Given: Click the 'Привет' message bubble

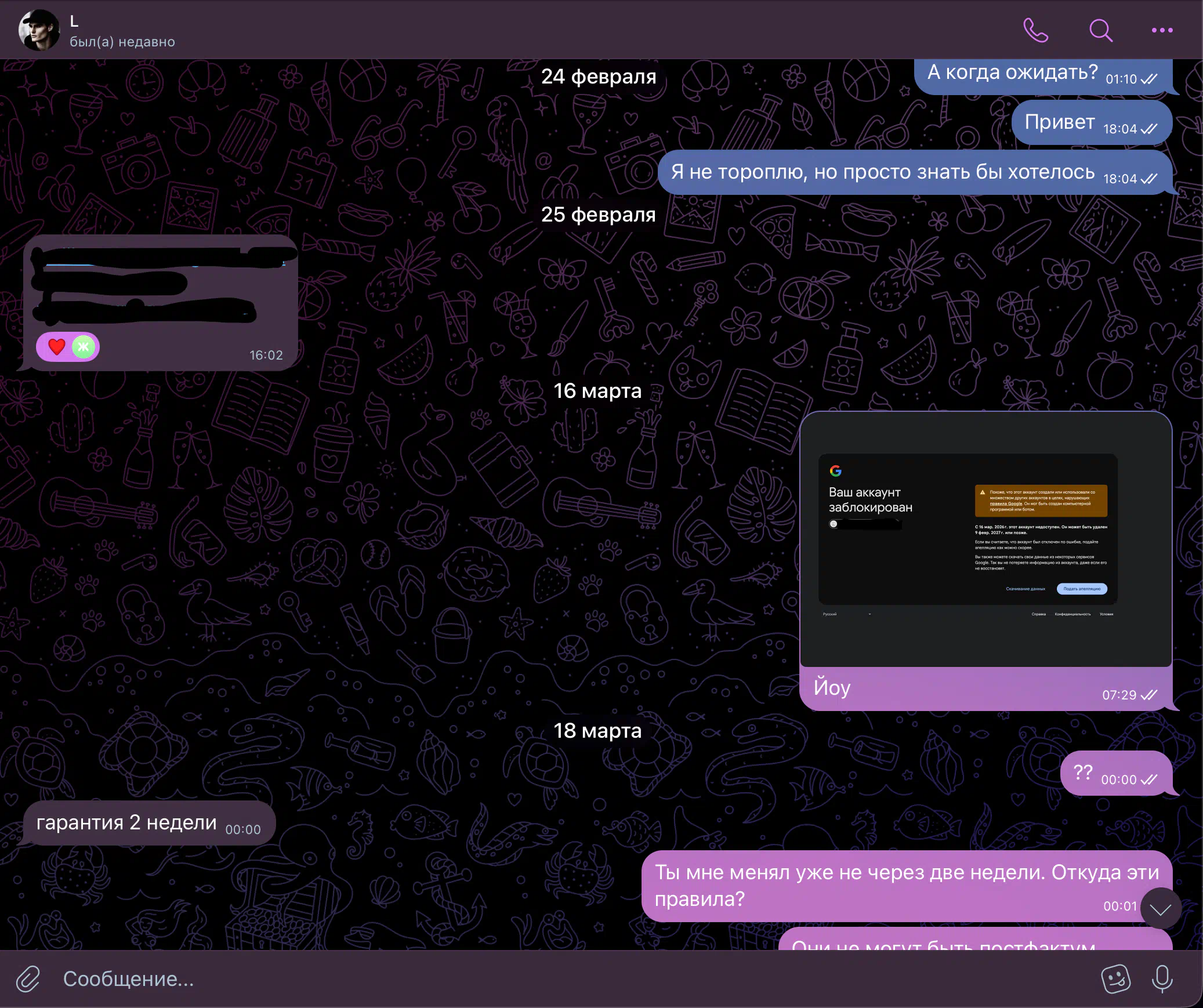Looking at the screenshot, I should click(x=1059, y=122).
